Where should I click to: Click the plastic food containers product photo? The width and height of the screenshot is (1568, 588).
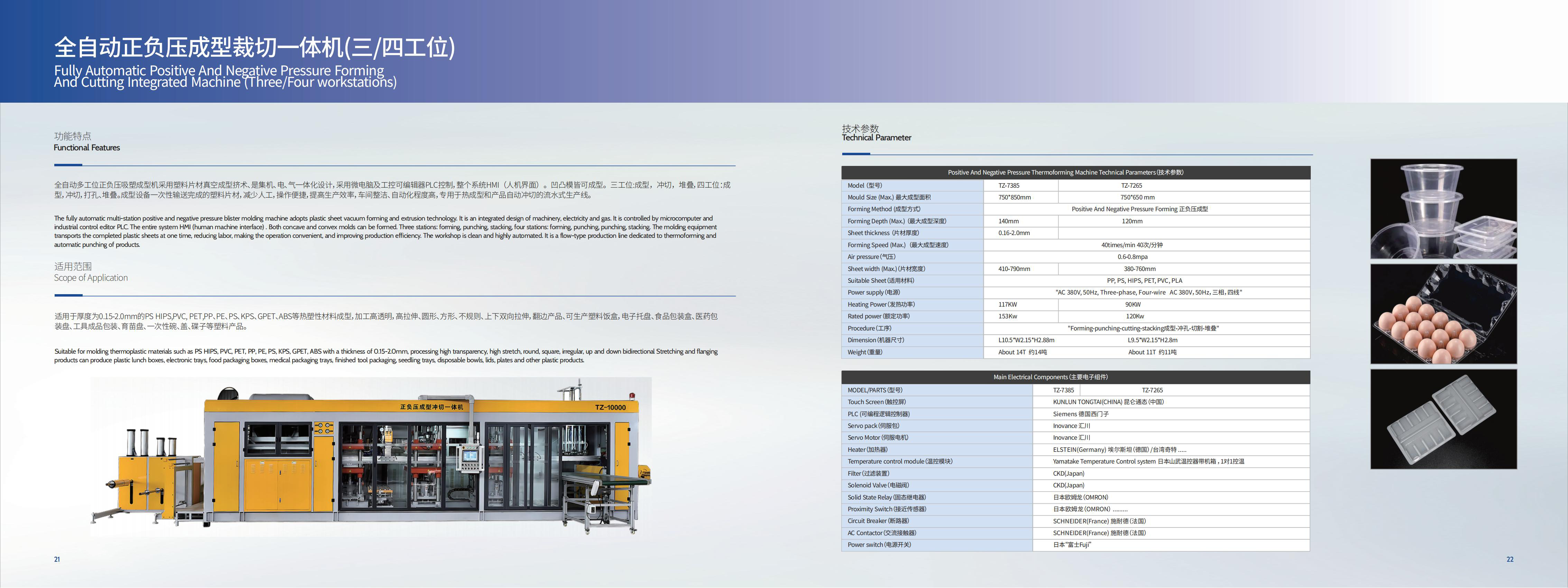pos(1443,209)
